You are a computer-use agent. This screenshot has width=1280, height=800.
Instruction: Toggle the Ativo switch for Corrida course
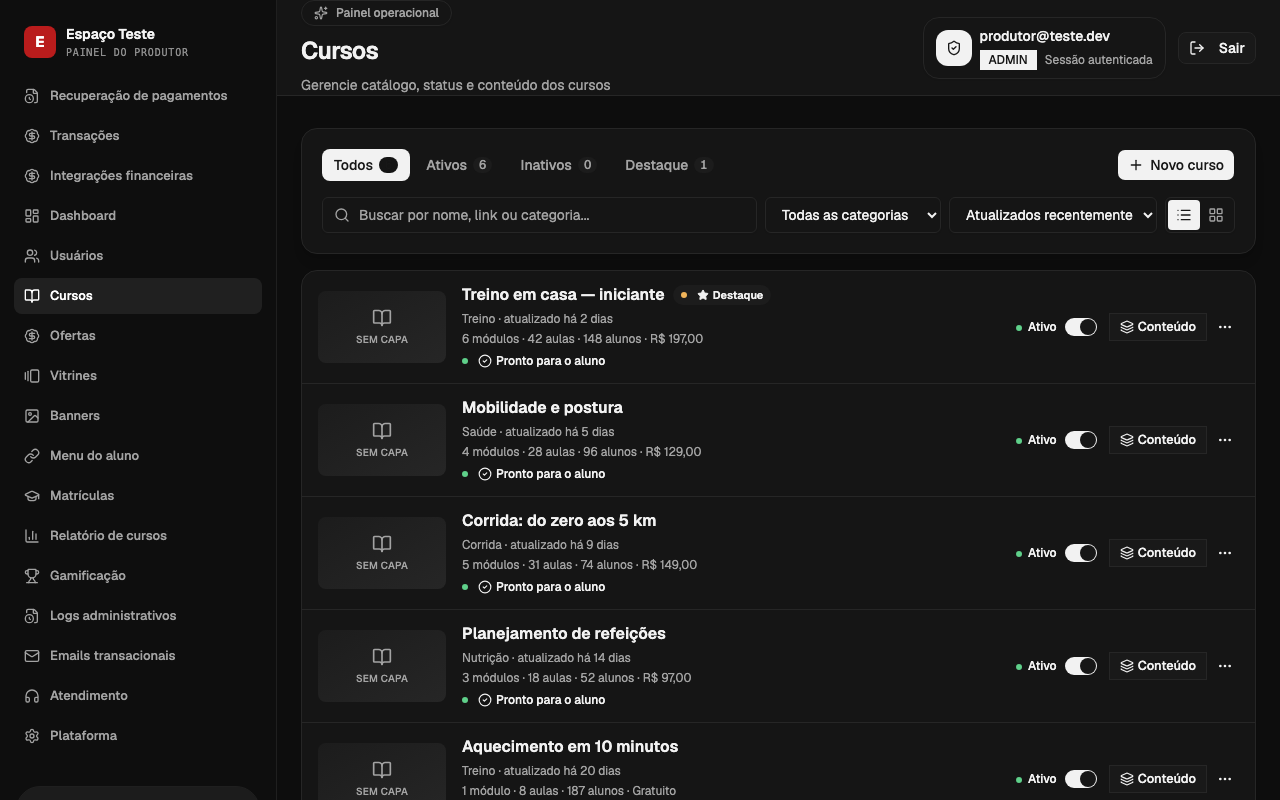[x=1081, y=553]
